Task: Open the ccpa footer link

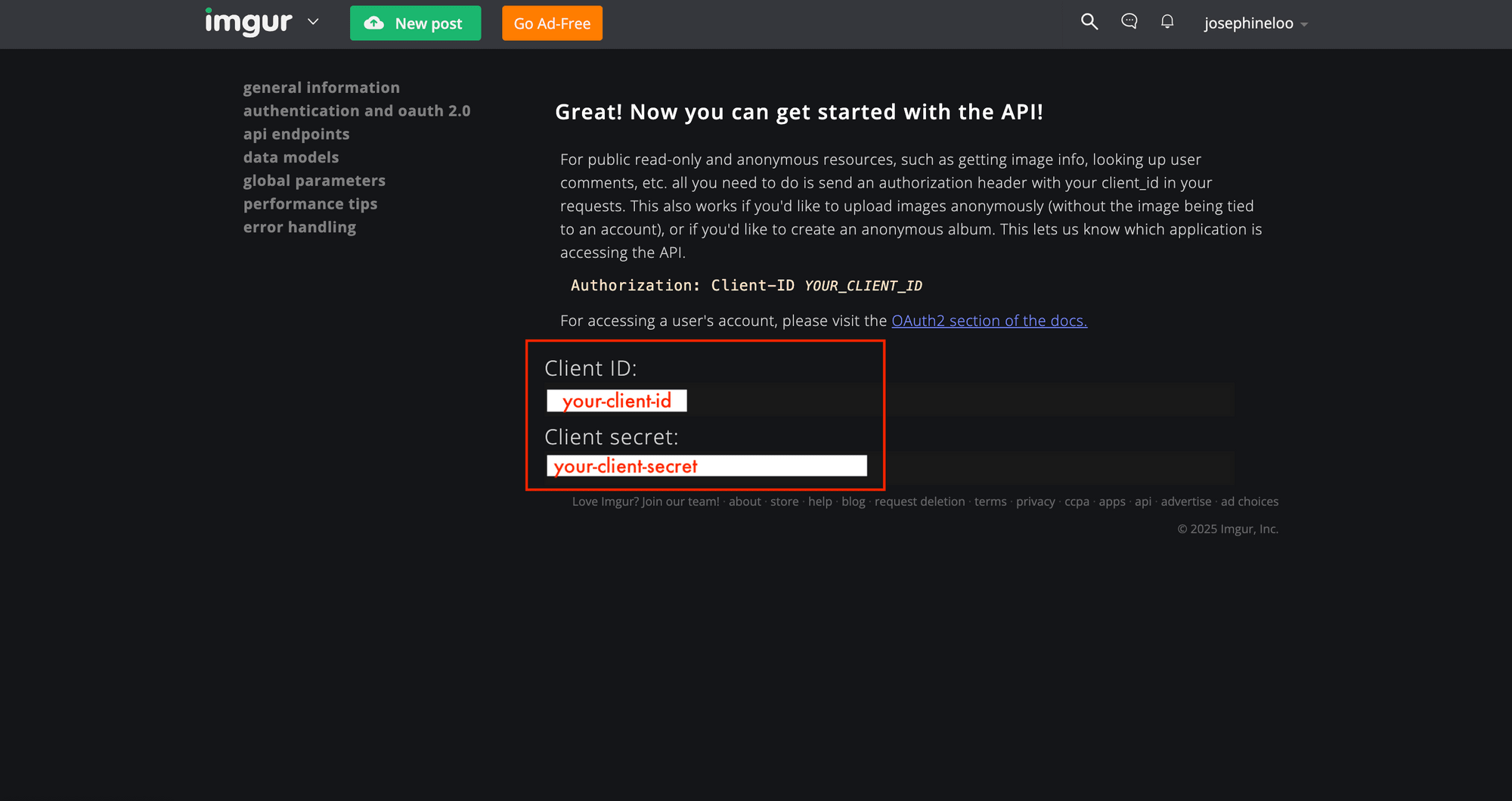Action: coord(1077,501)
